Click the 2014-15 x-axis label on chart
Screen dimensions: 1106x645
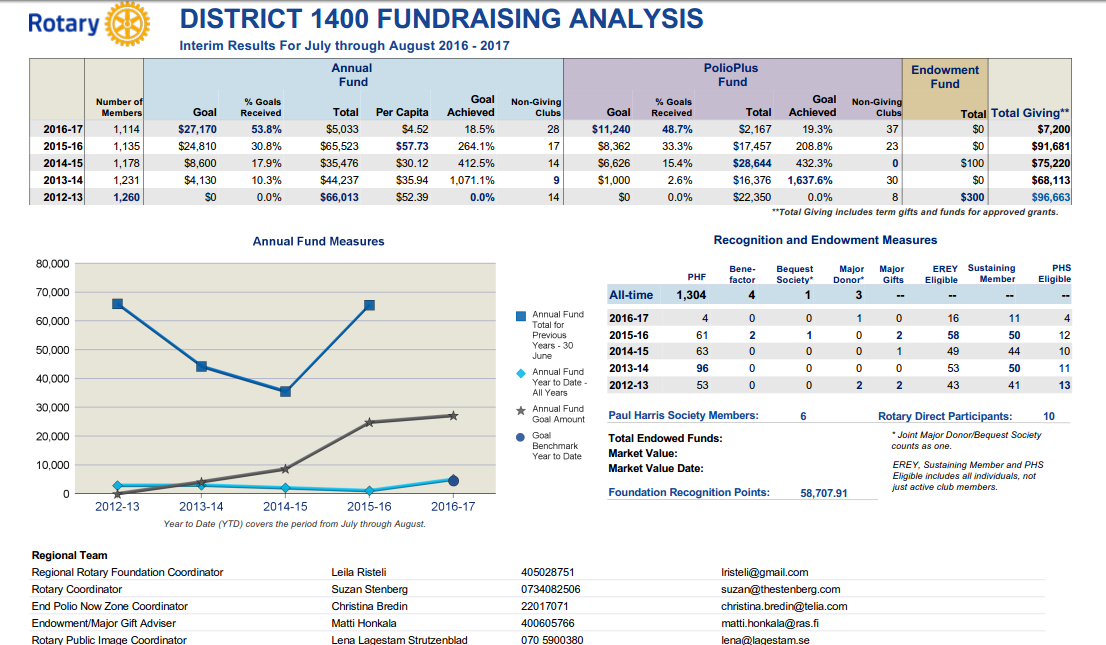tap(286, 507)
